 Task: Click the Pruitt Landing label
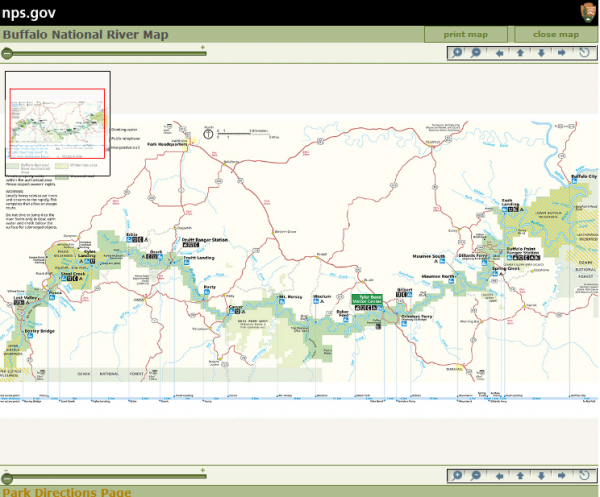tap(199, 258)
